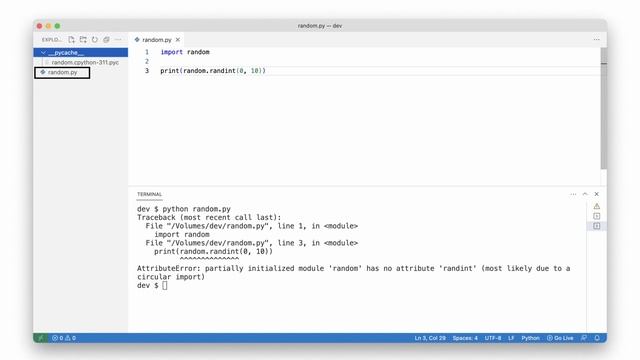The width and height of the screenshot is (640, 360).
Task: Click the EXPLO... sidebar header
Action: pyautogui.click(x=52, y=40)
